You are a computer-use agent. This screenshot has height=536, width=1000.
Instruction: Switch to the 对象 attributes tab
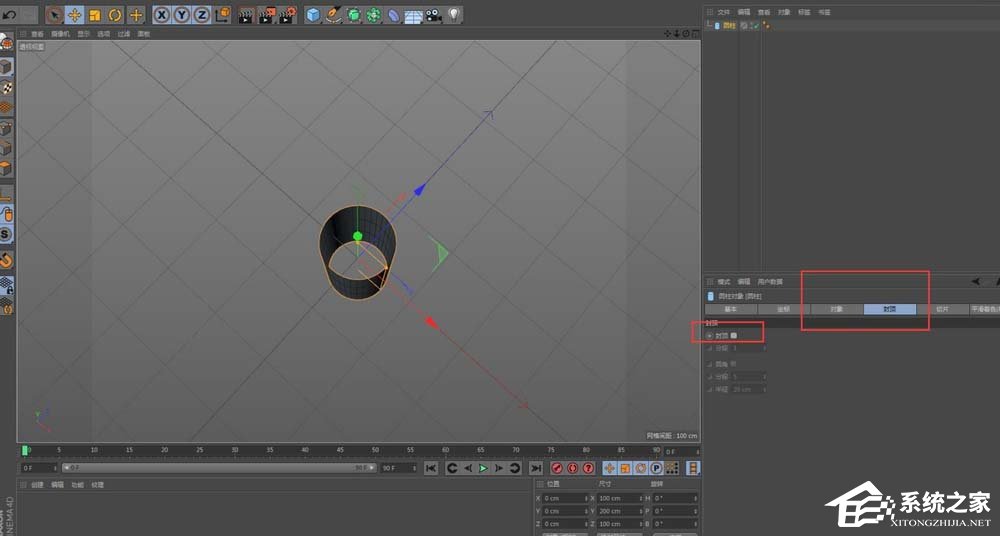click(836, 310)
